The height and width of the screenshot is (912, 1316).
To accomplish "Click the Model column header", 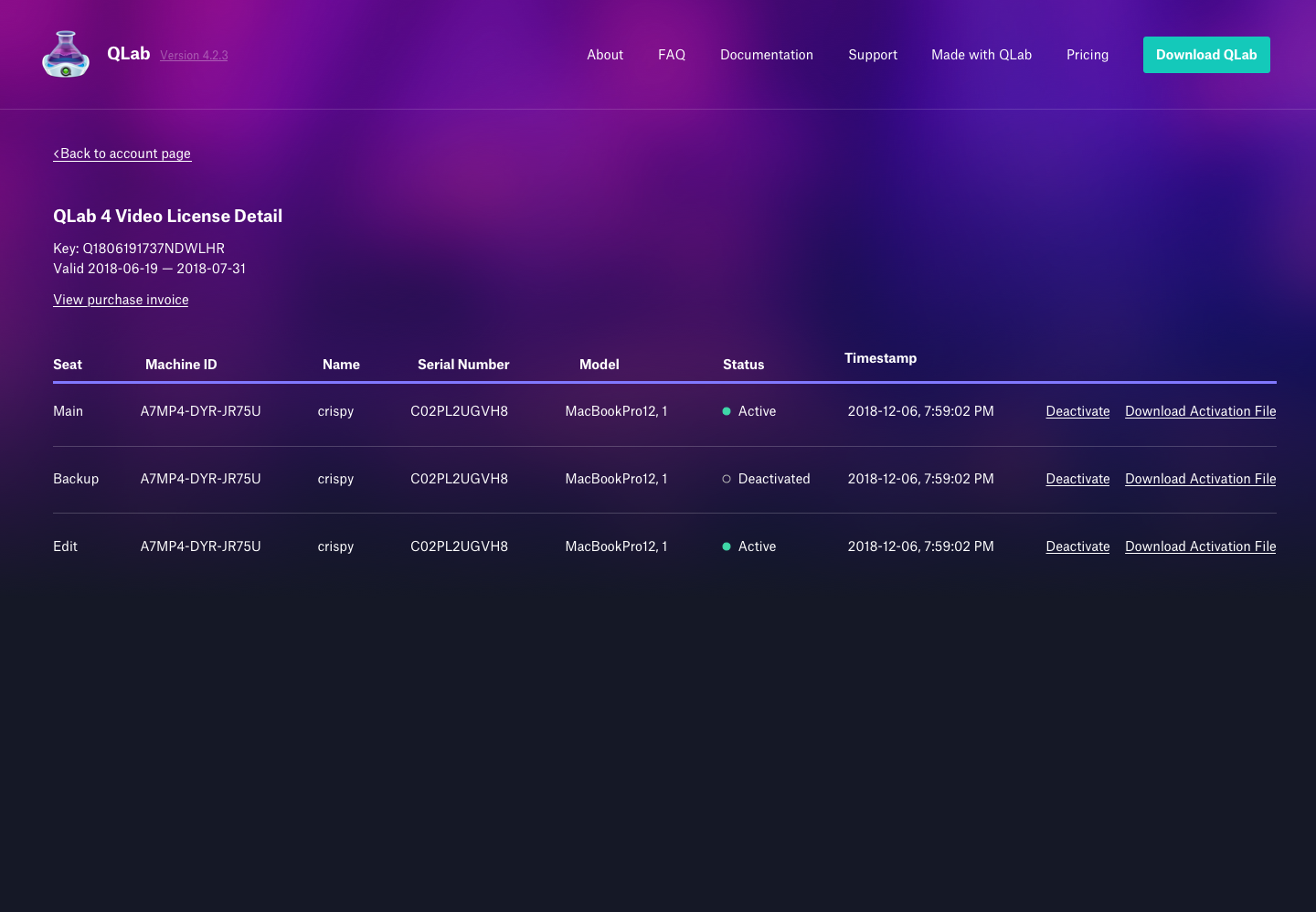I will point(600,365).
